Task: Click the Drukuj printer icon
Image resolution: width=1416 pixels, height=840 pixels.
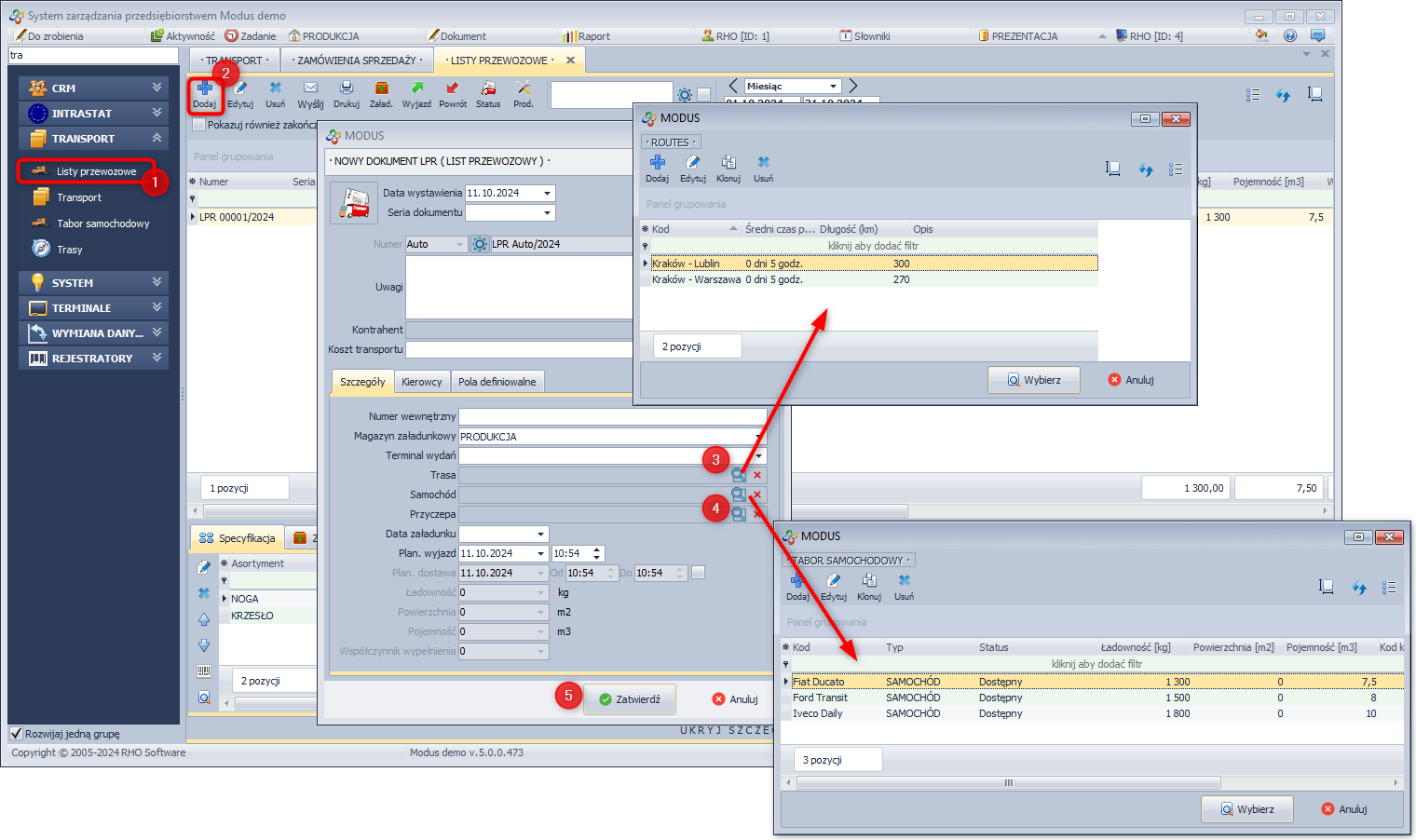Action: [346, 88]
